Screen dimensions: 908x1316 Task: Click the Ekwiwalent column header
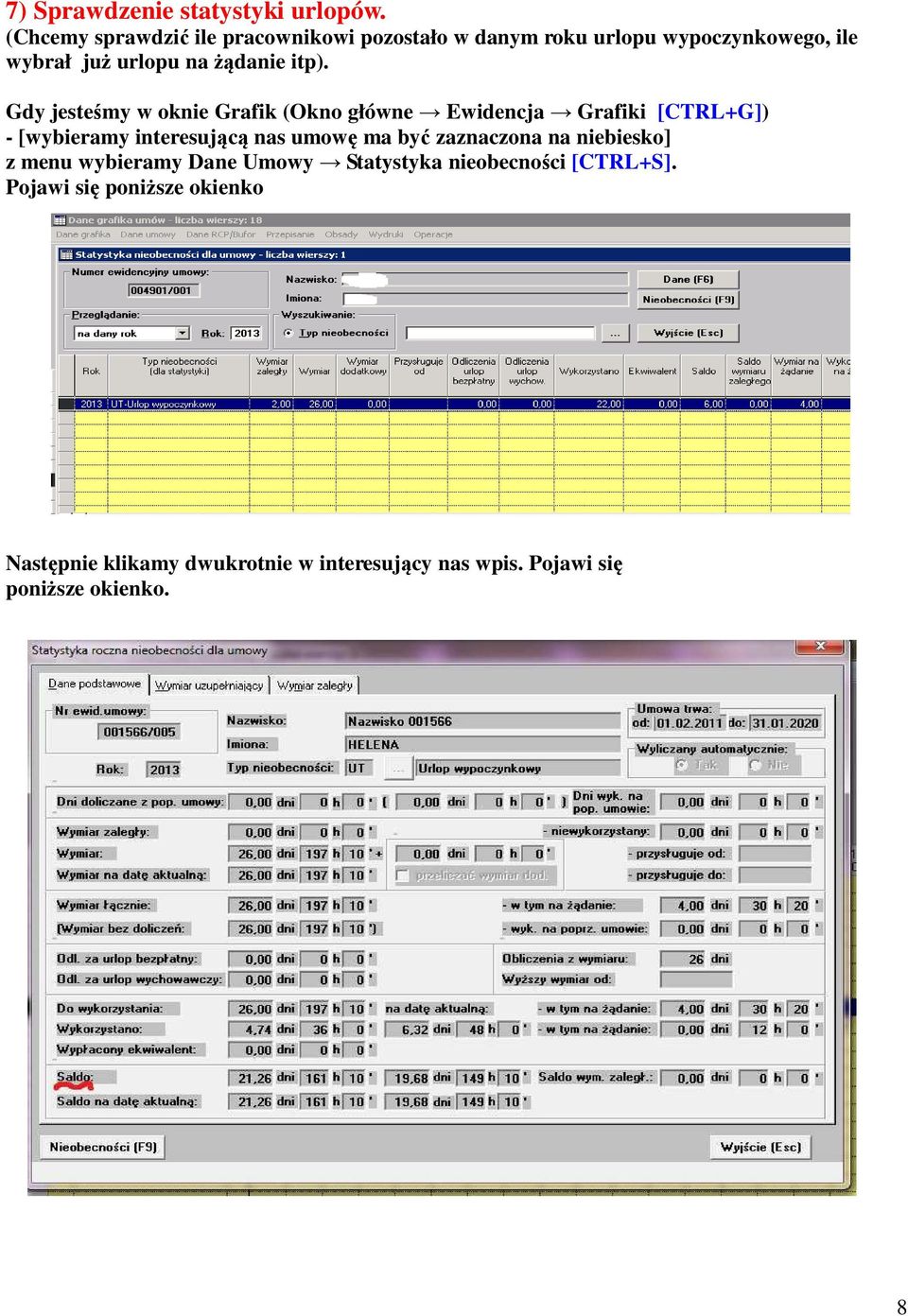tap(653, 372)
